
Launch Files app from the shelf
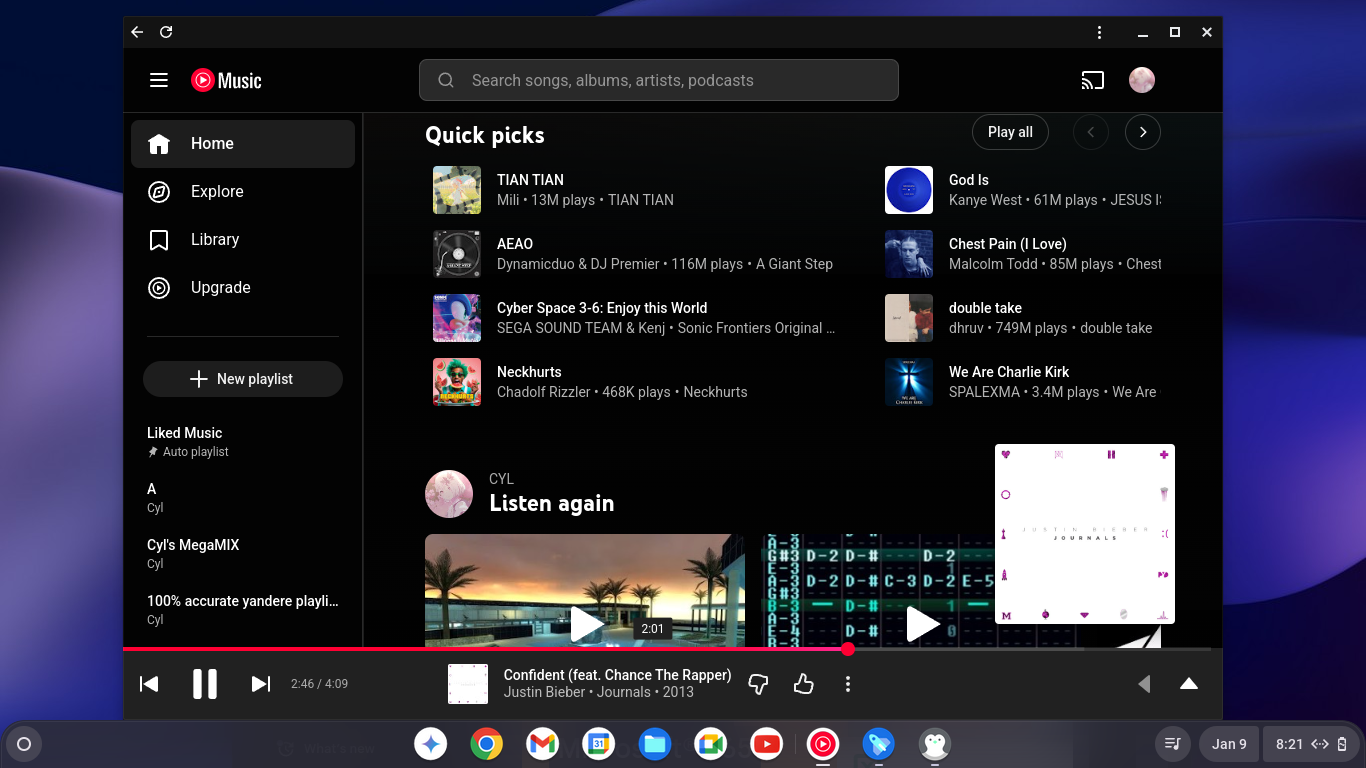pyautogui.click(x=655, y=744)
